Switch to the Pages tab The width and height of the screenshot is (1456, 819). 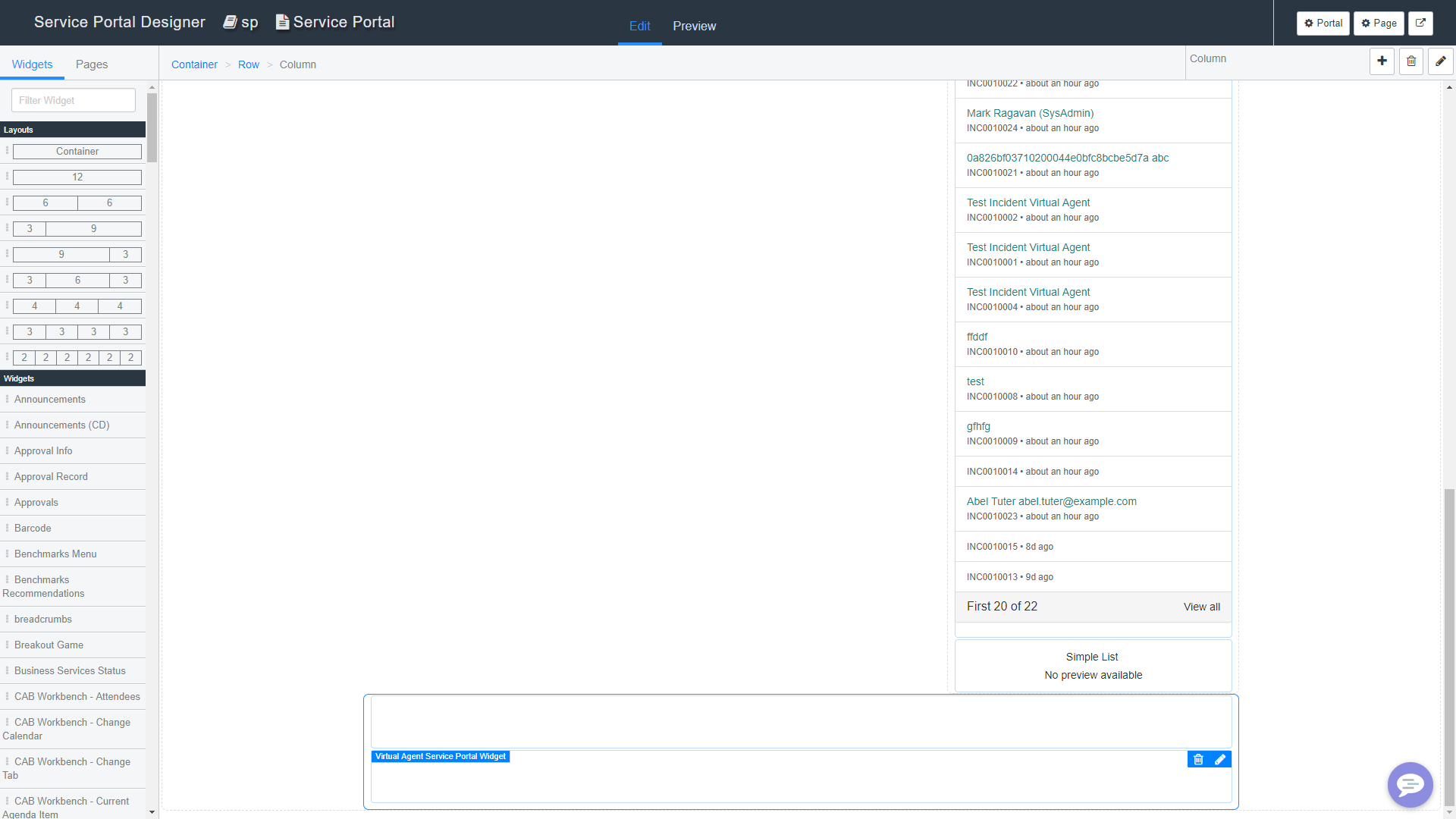tap(91, 64)
